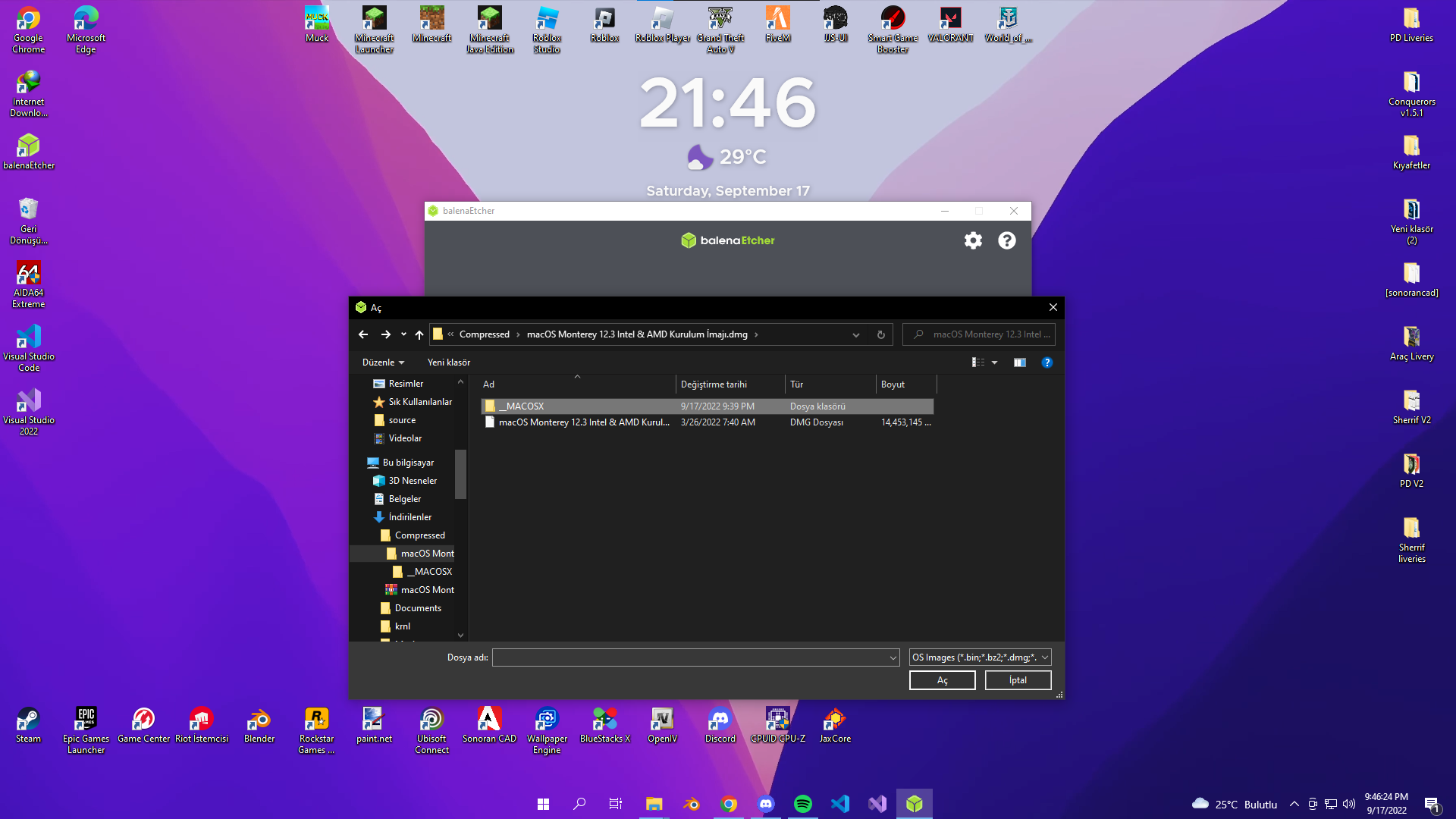Open the Düzenle menu
Viewport: 1456px width, 819px height.
pyautogui.click(x=383, y=362)
